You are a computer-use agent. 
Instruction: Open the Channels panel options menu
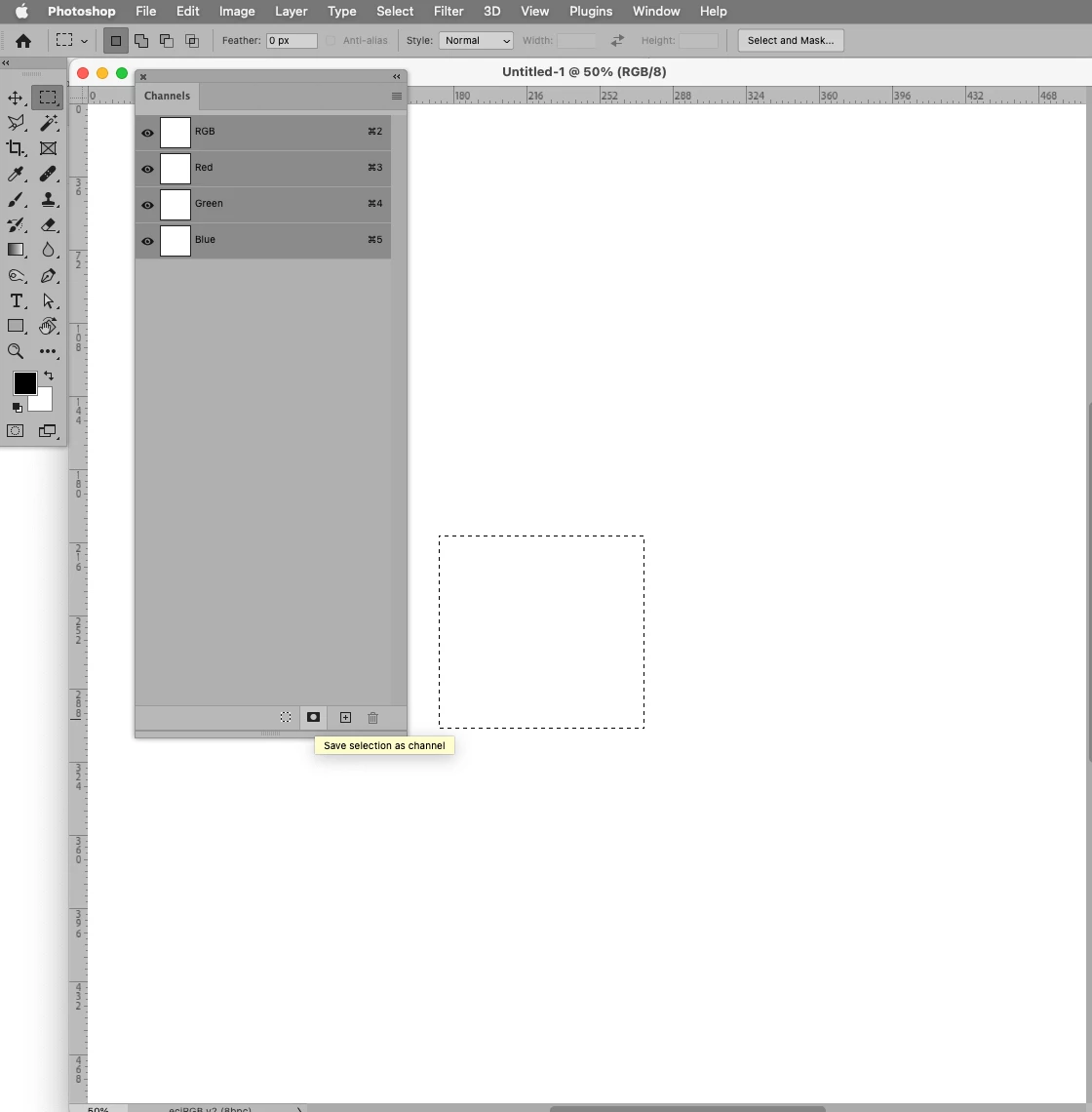[x=397, y=96]
